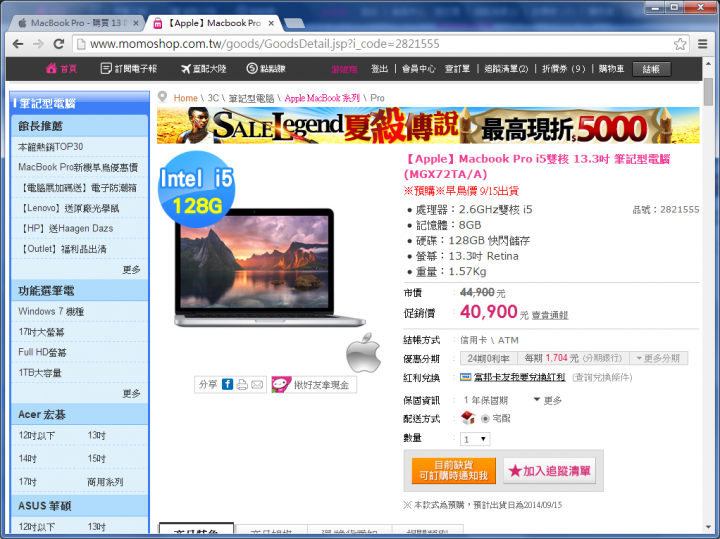Open 會員中心 in top navigation

click(418, 69)
